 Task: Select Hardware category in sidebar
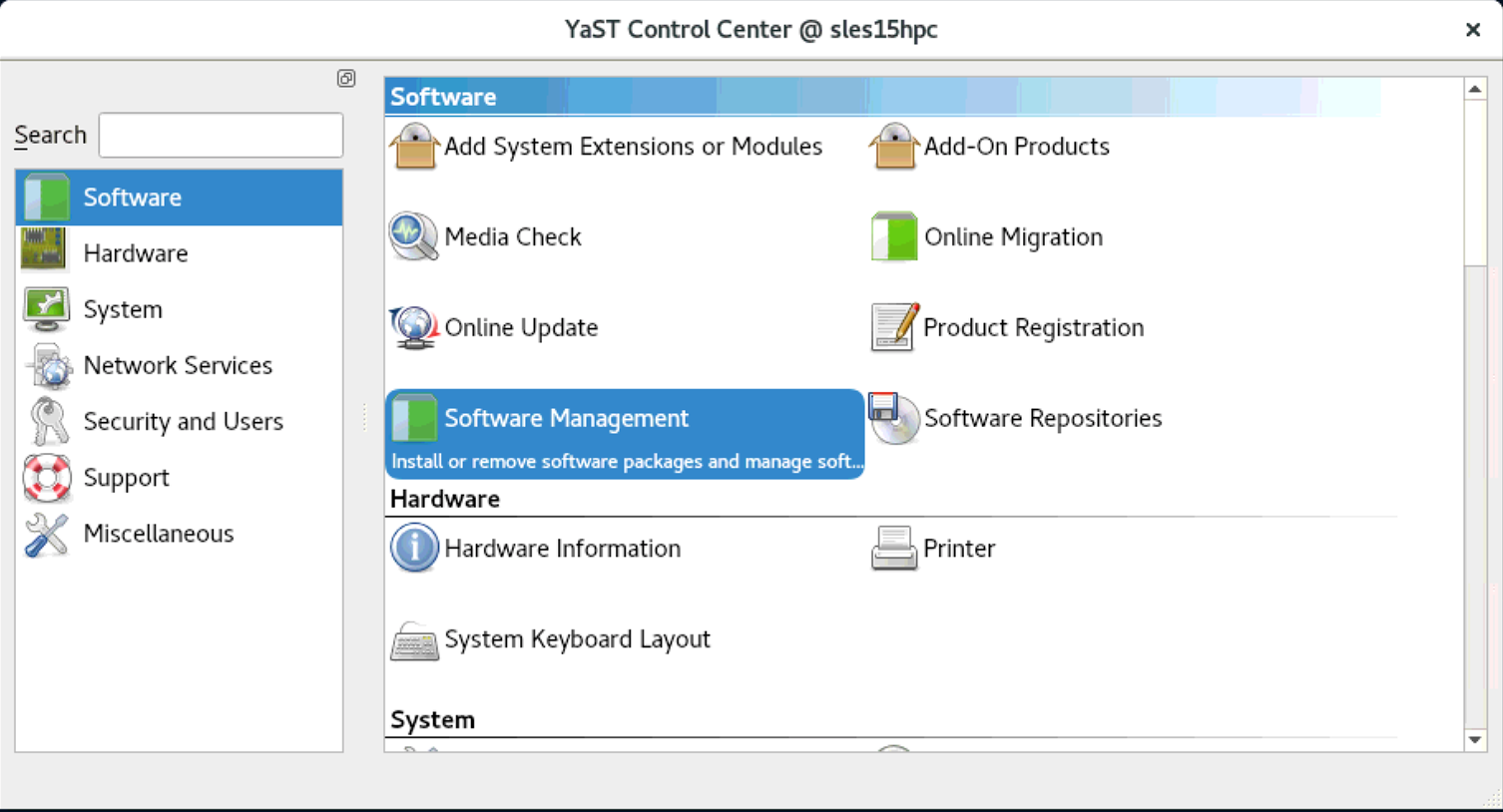coord(136,253)
